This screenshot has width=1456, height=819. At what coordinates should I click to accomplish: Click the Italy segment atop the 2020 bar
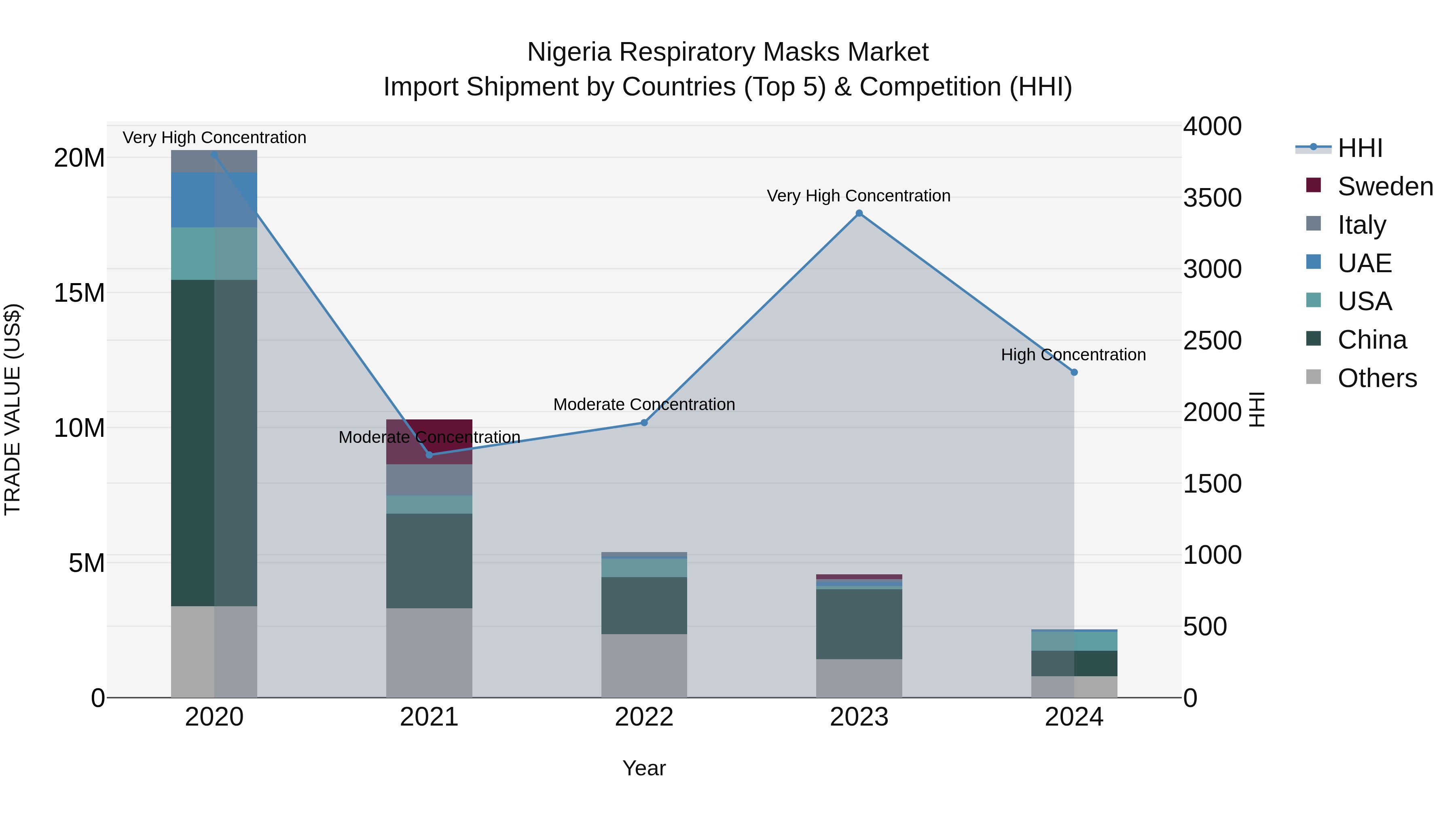pos(214,162)
